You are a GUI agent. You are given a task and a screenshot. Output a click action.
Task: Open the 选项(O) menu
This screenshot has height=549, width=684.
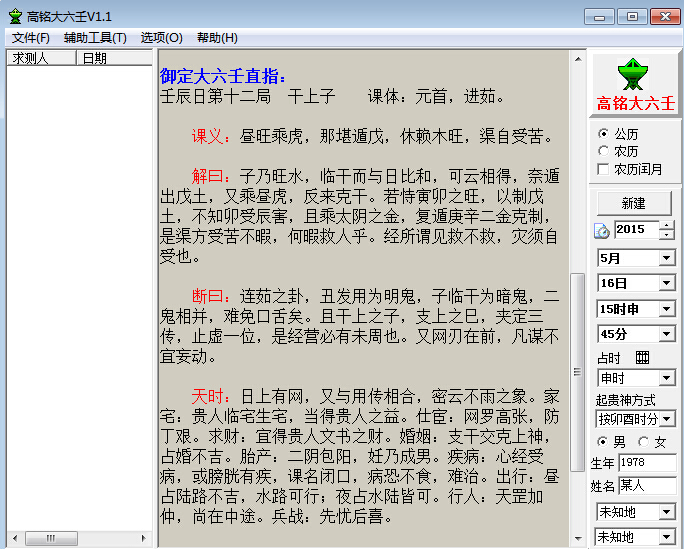pyautogui.click(x=161, y=38)
